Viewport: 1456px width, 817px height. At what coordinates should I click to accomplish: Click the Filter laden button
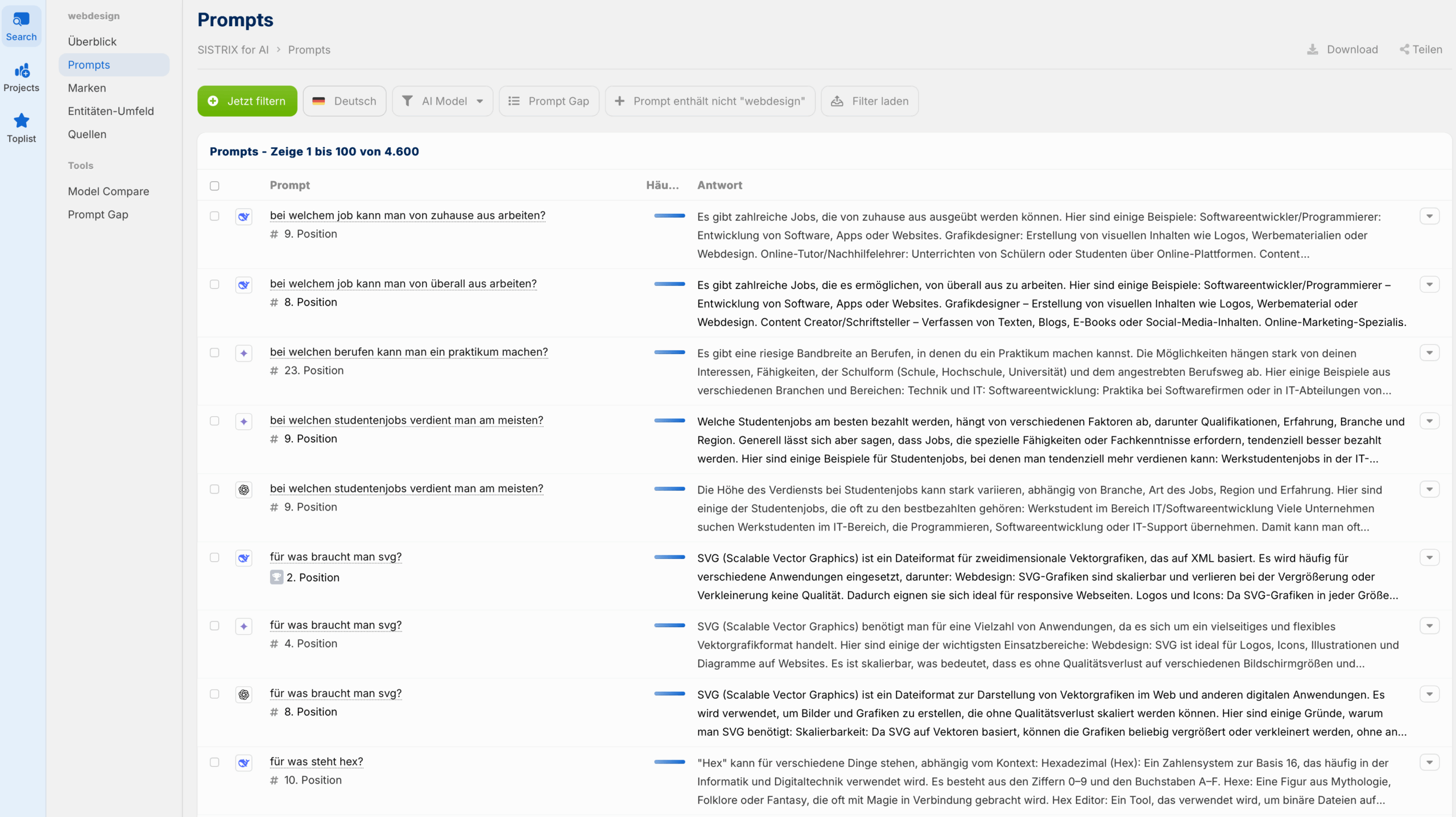[870, 101]
